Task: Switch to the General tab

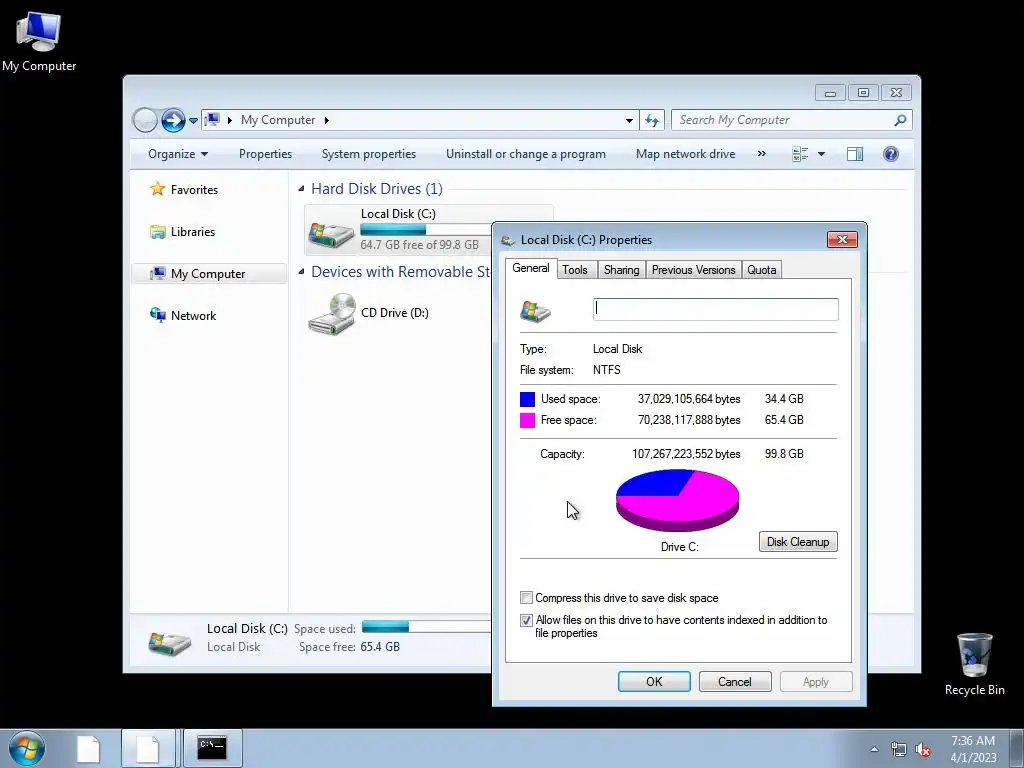Action: [x=530, y=268]
